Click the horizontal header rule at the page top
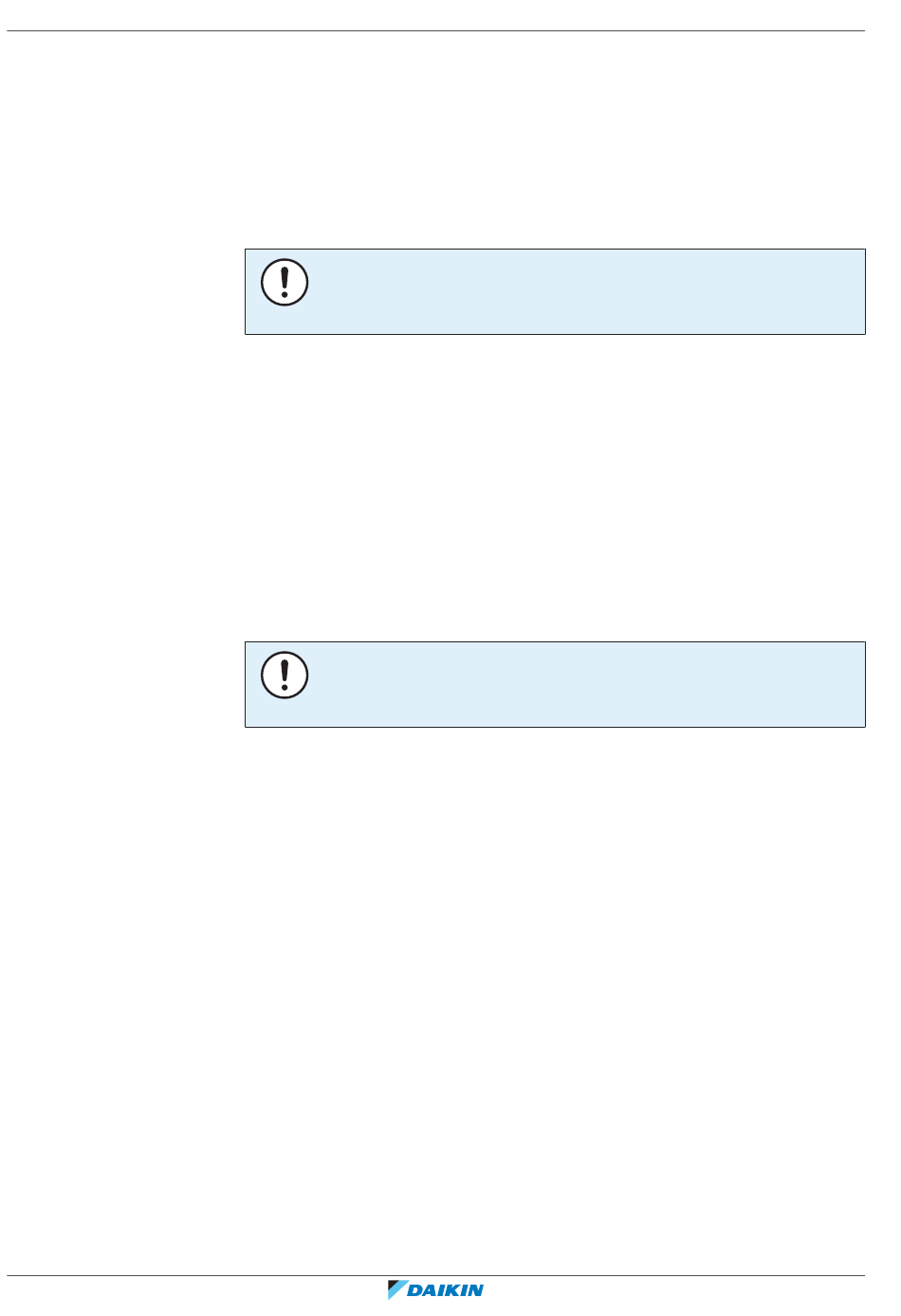 [436, 30]
